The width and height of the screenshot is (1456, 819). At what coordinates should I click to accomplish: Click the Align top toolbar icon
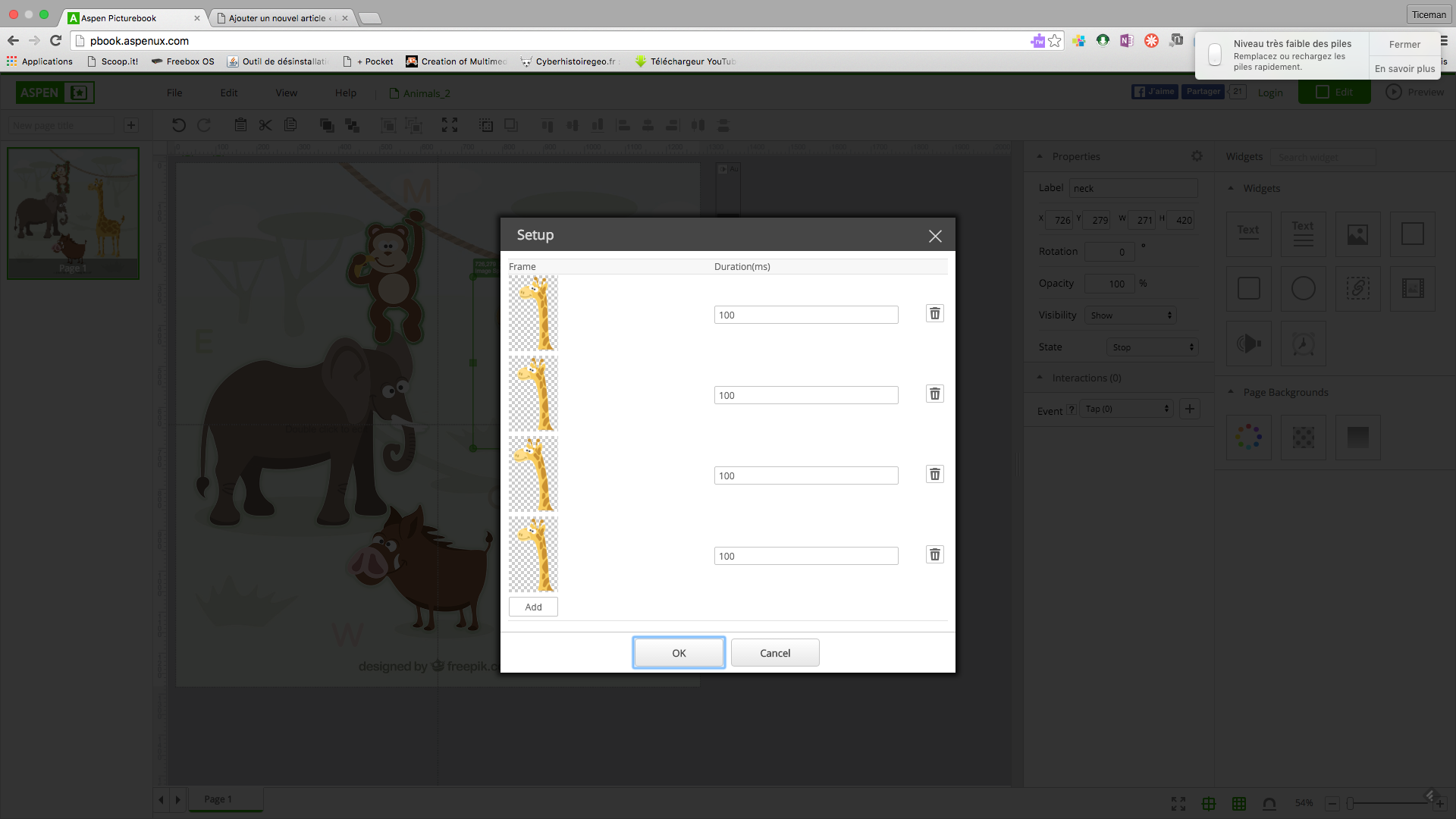pos(548,125)
